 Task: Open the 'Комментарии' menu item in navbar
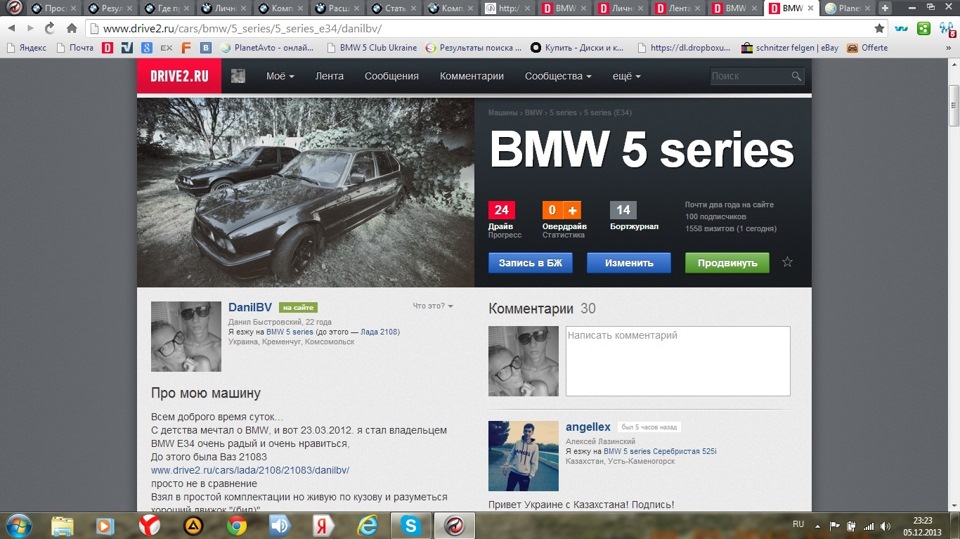tap(471, 76)
